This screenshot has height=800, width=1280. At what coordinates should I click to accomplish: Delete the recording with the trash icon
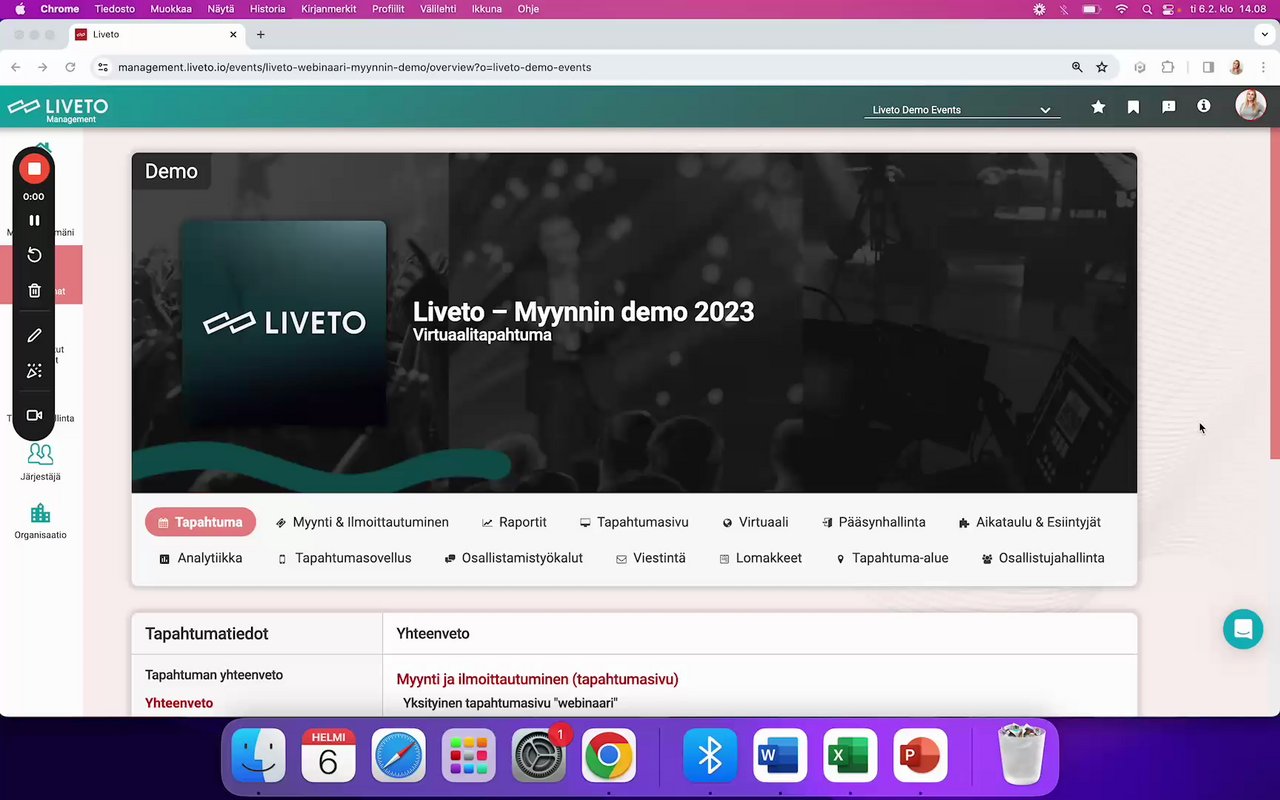34,291
